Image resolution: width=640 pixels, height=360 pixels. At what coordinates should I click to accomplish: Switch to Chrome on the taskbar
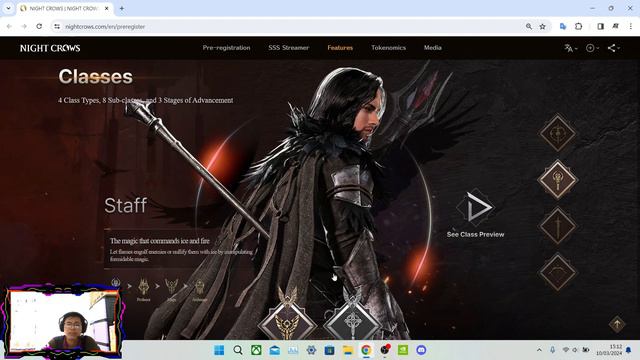(366, 350)
